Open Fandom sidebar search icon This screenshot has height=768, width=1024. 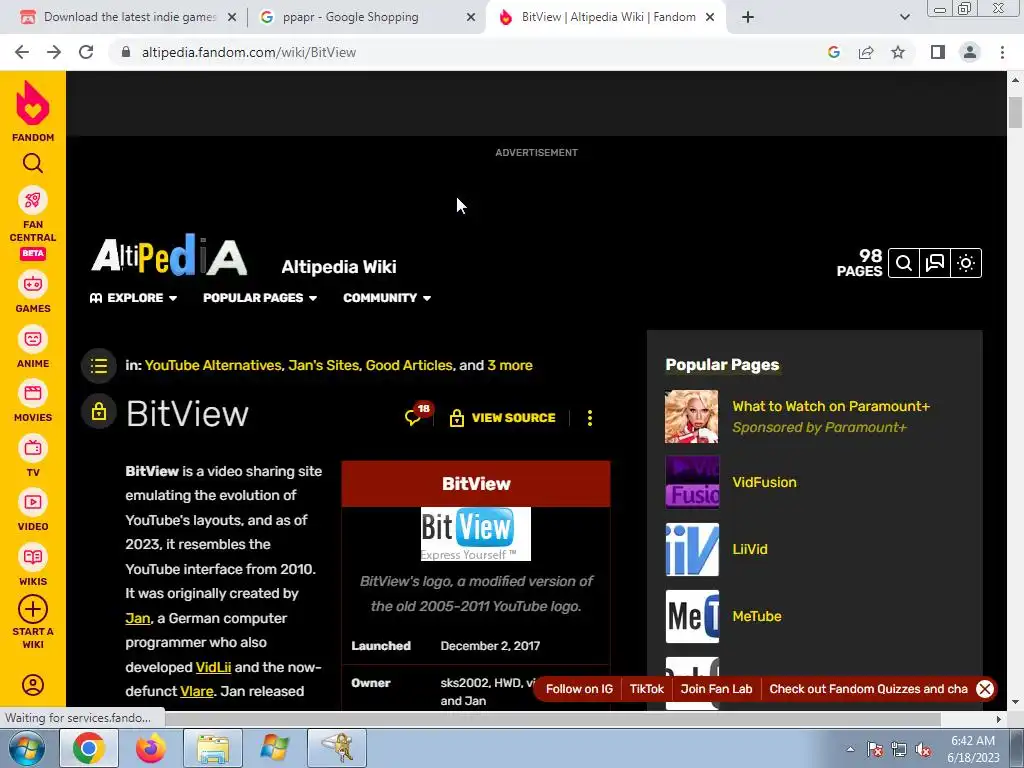point(33,163)
